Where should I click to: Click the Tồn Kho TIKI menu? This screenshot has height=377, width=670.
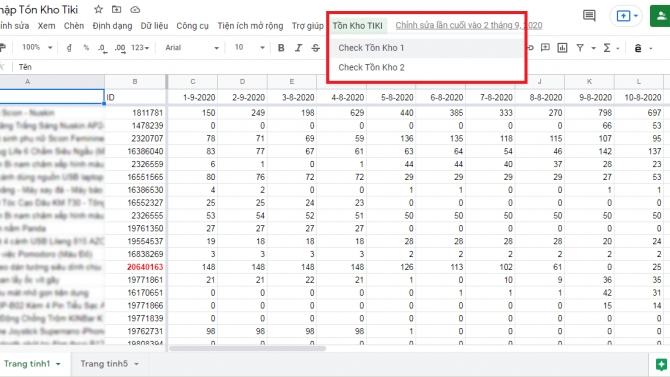pos(358,26)
